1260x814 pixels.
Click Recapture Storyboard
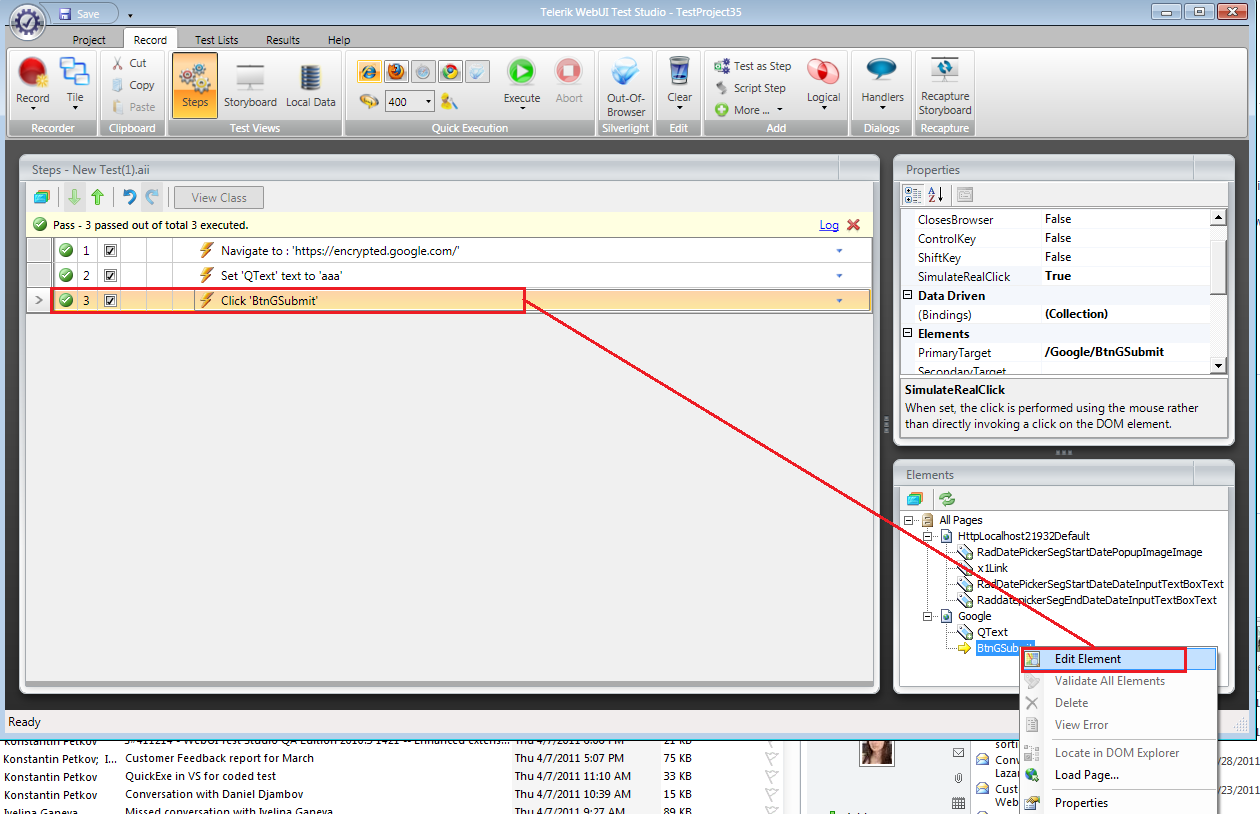click(x=945, y=85)
